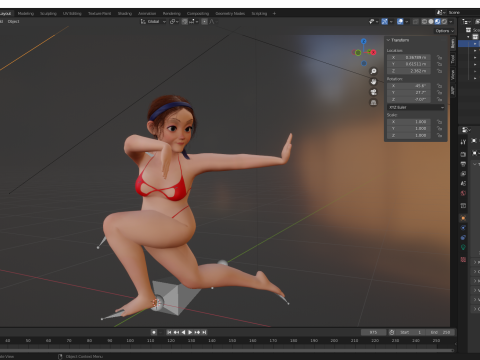Select solid viewport shading
This screenshot has height=360, width=480.
click(431, 22)
